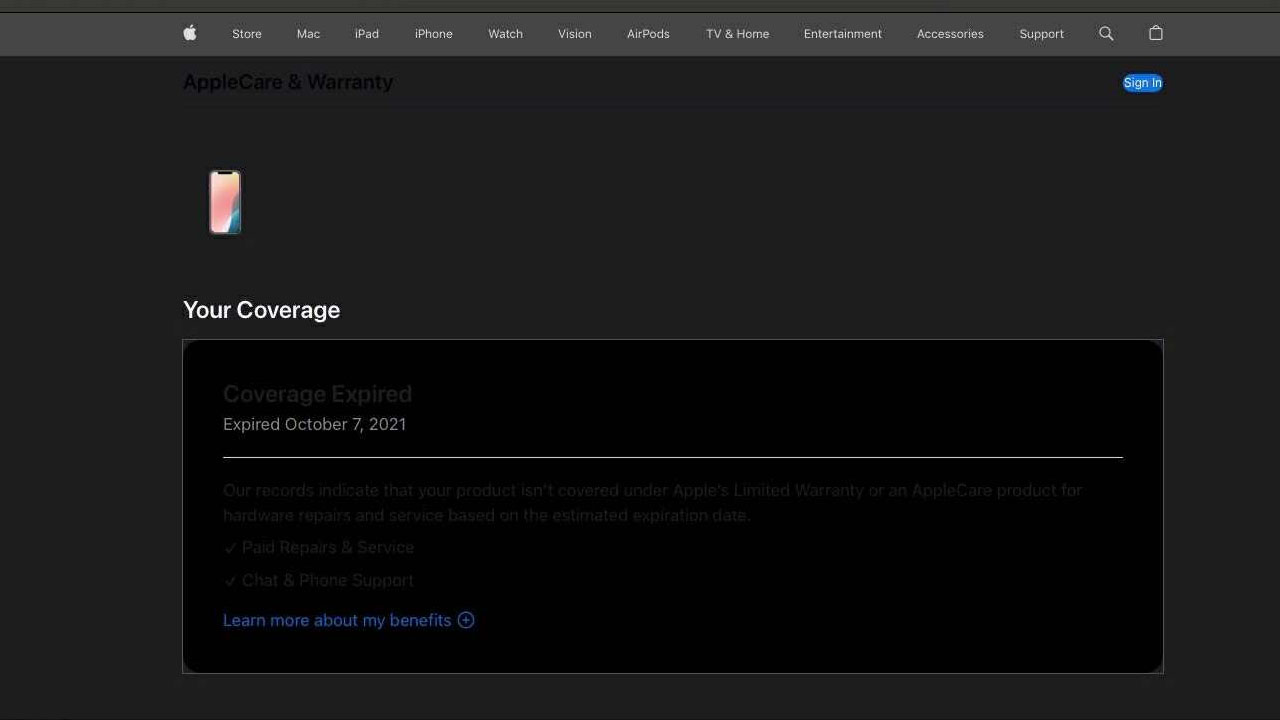Click the AppleCare & Warranty title
Image resolution: width=1280 pixels, height=720 pixels.
pos(288,82)
